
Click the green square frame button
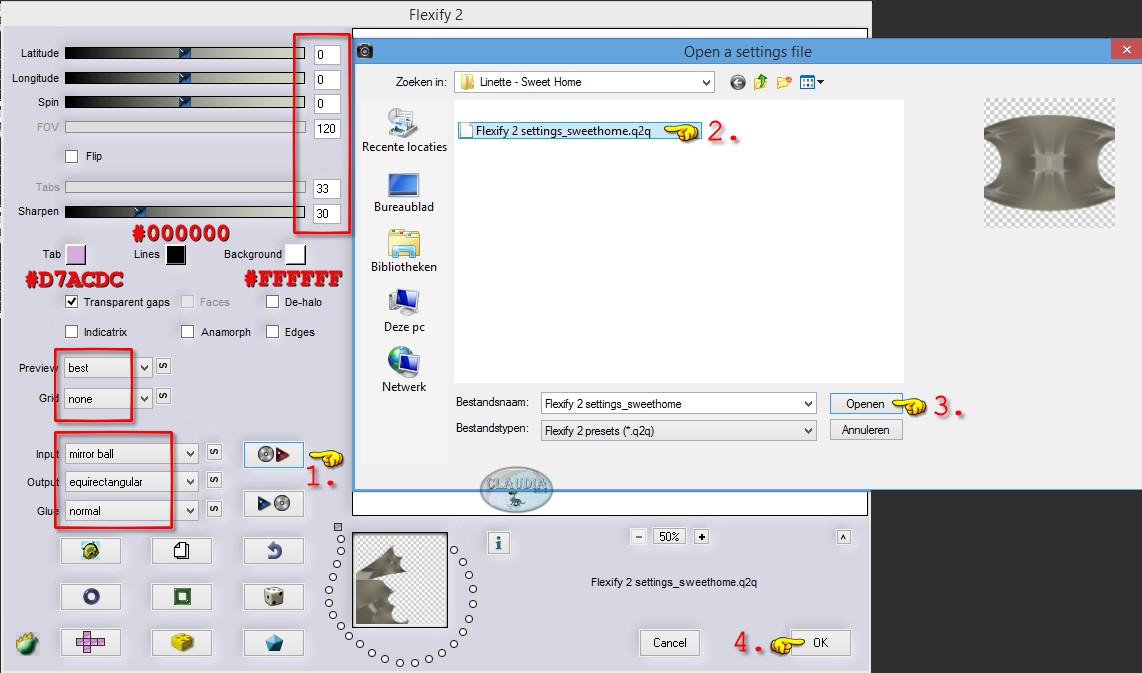coord(181,597)
